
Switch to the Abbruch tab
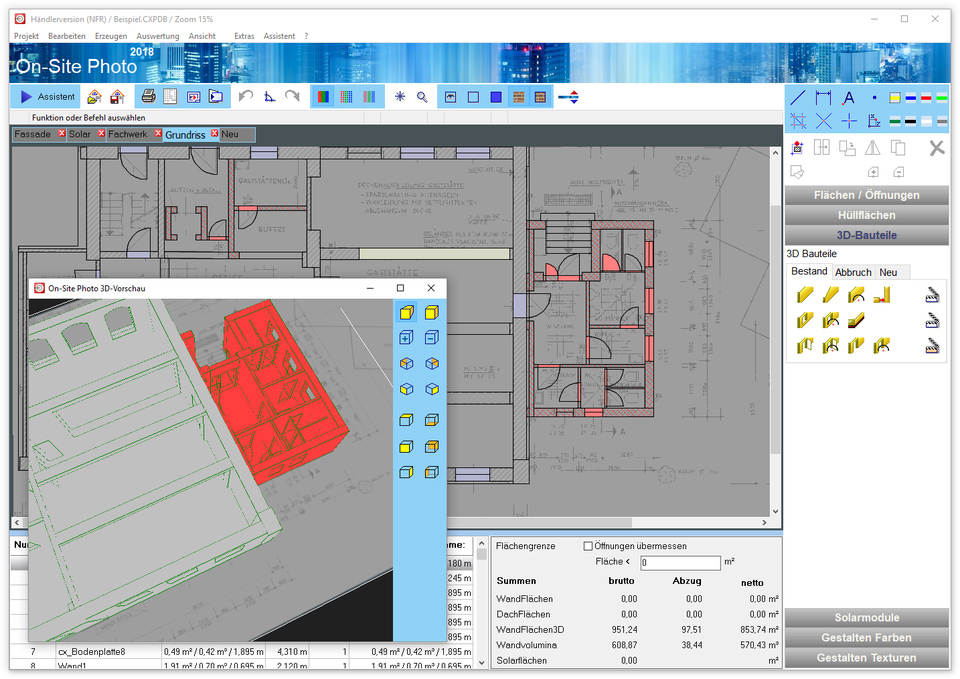coord(853,272)
